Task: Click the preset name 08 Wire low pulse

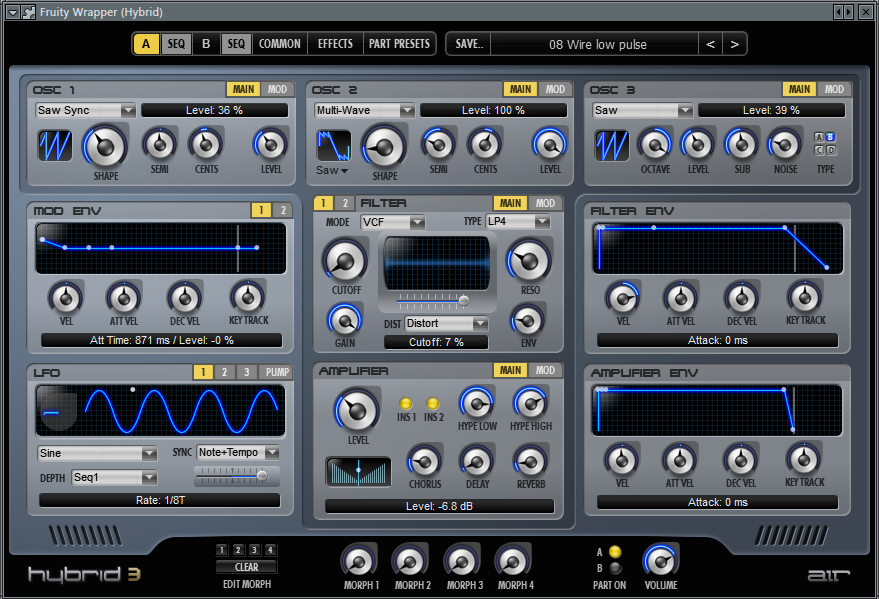Action: (x=598, y=45)
